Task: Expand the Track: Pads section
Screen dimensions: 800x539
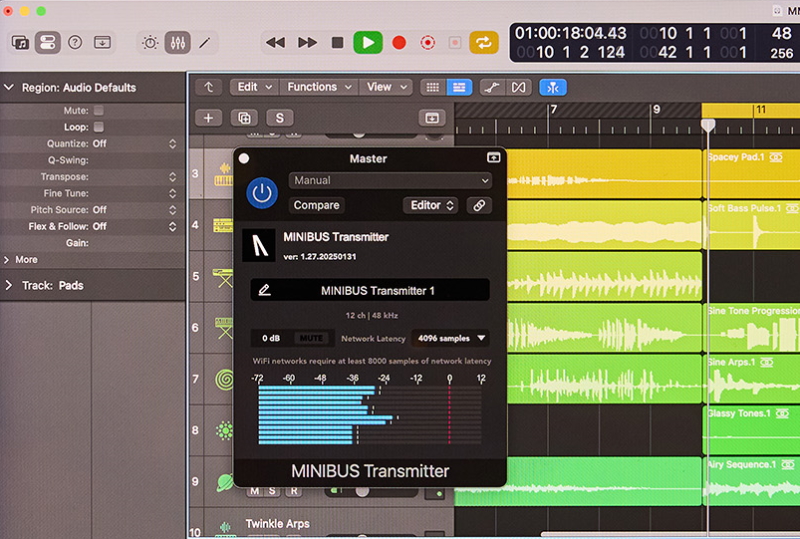Action: click(9, 285)
